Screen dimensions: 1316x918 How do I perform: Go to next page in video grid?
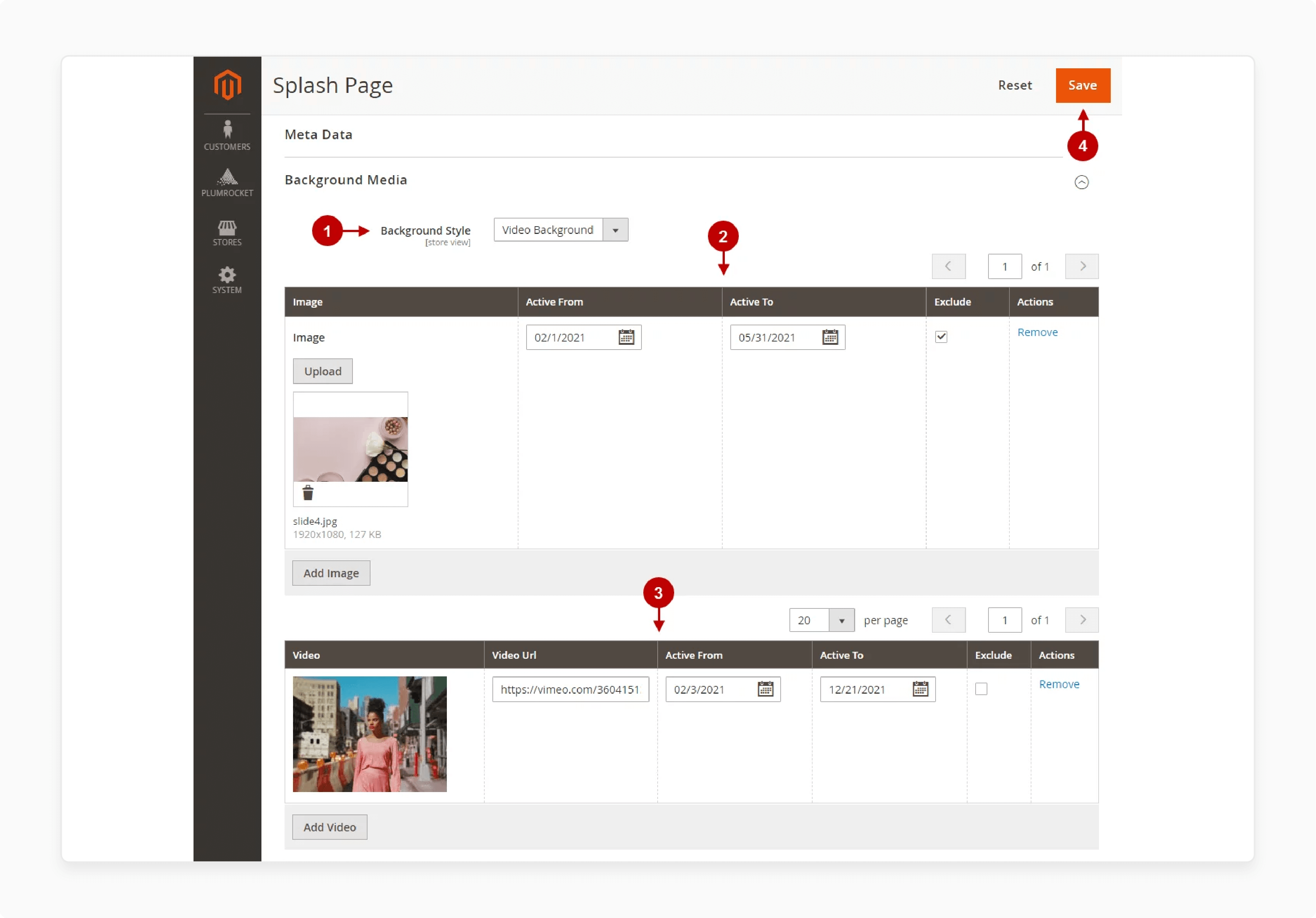pos(1082,620)
